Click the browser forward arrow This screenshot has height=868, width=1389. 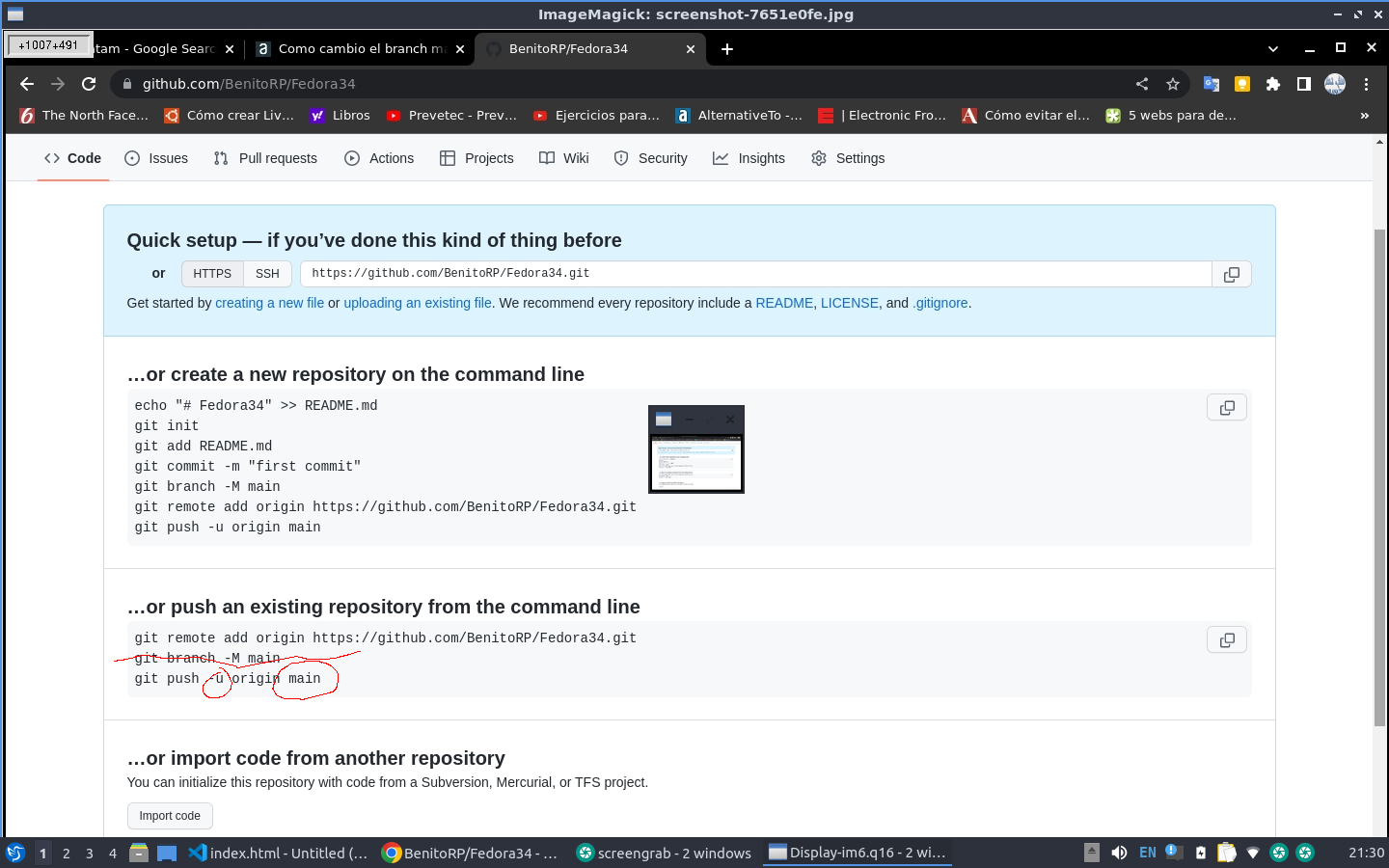(x=58, y=84)
